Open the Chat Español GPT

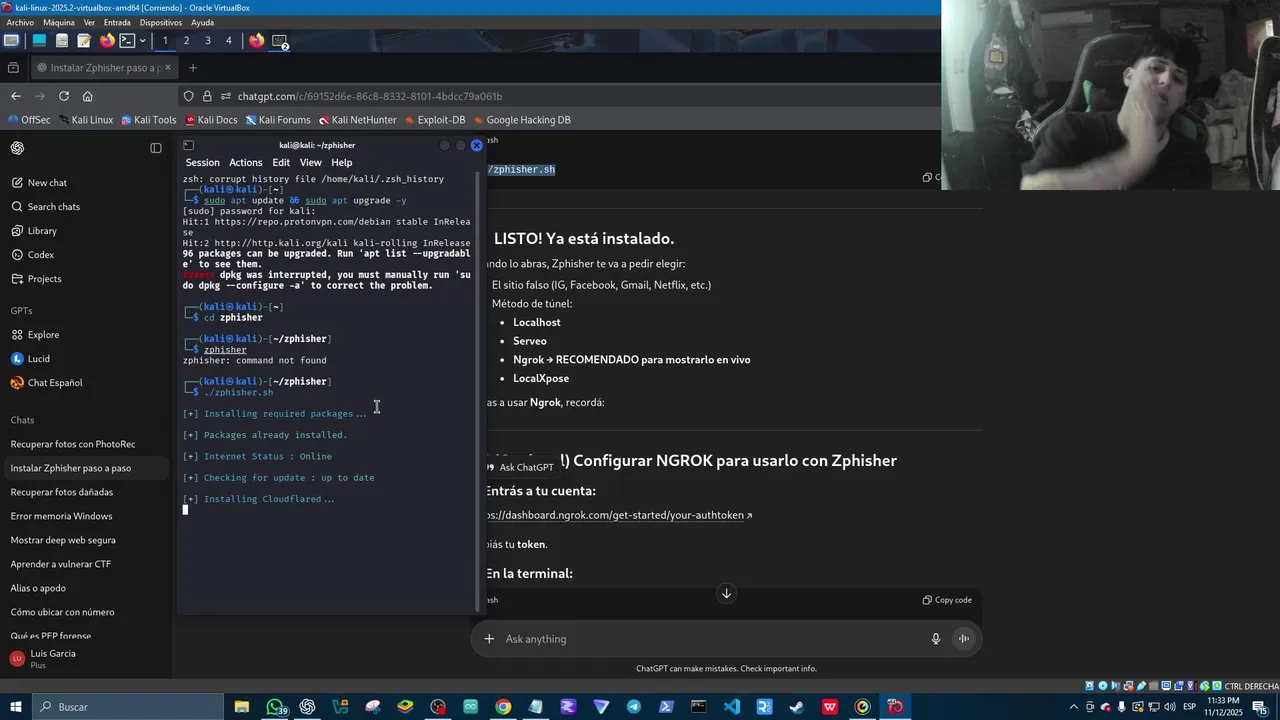(86, 383)
